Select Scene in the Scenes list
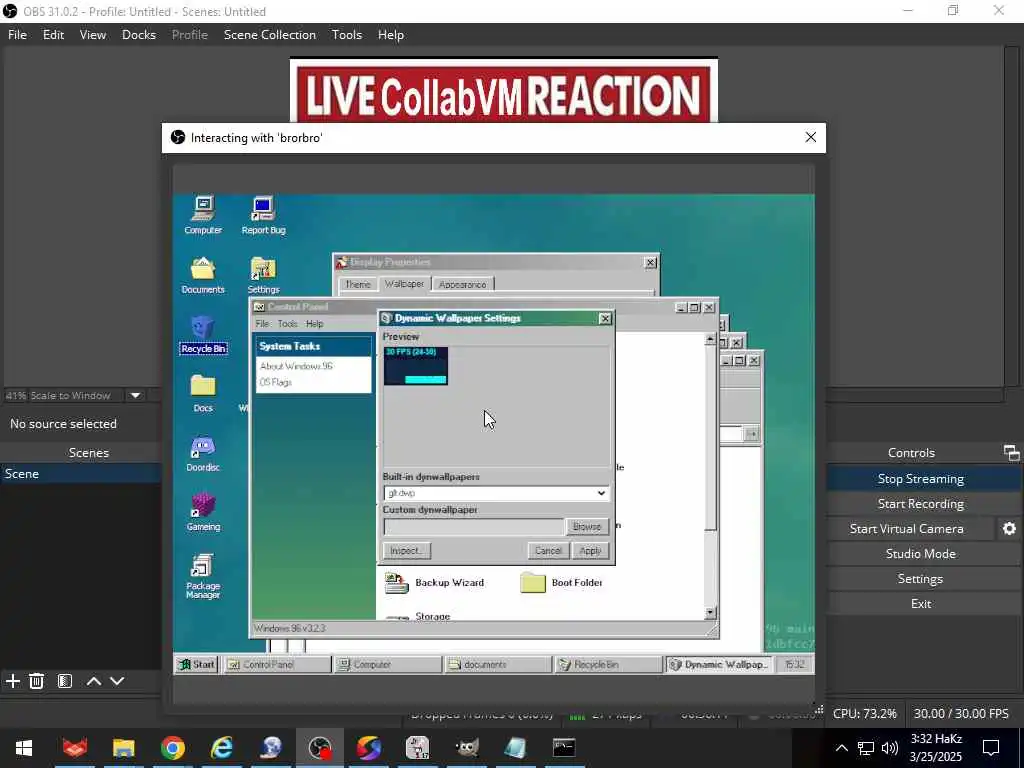The image size is (1024, 768). click(81, 473)
